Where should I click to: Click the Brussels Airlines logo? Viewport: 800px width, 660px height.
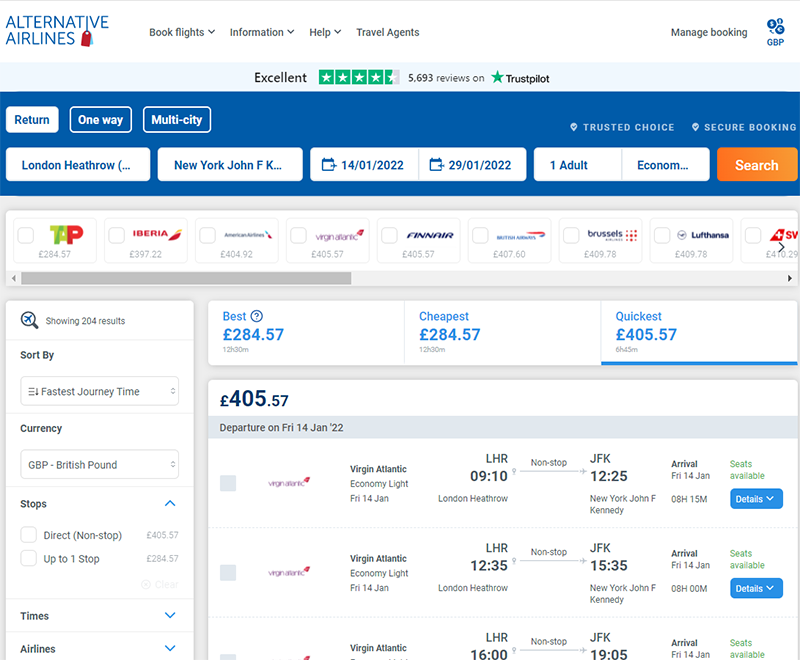[x=612, y=235]
